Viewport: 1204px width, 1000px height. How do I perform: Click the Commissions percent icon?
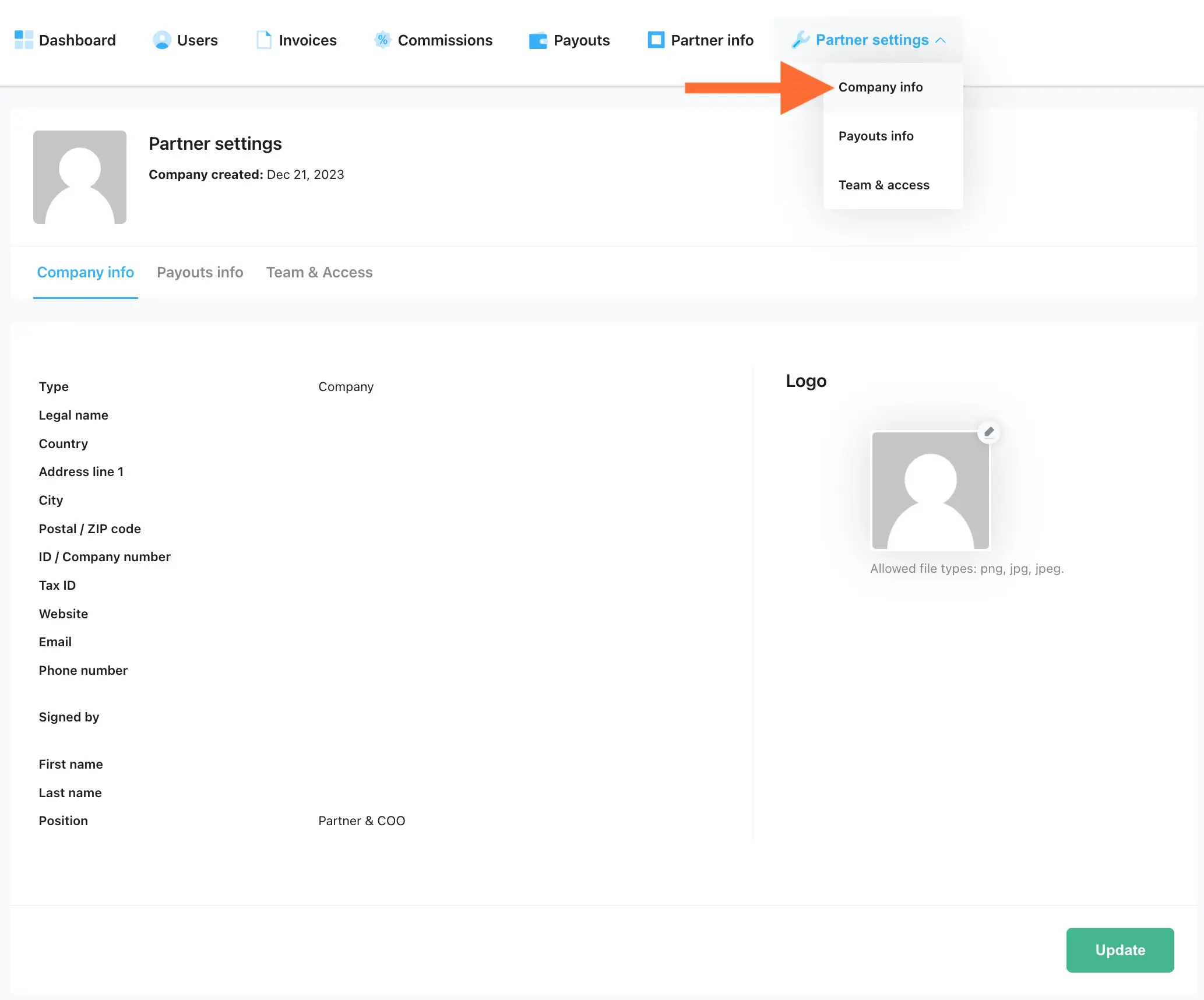point(382,40)
